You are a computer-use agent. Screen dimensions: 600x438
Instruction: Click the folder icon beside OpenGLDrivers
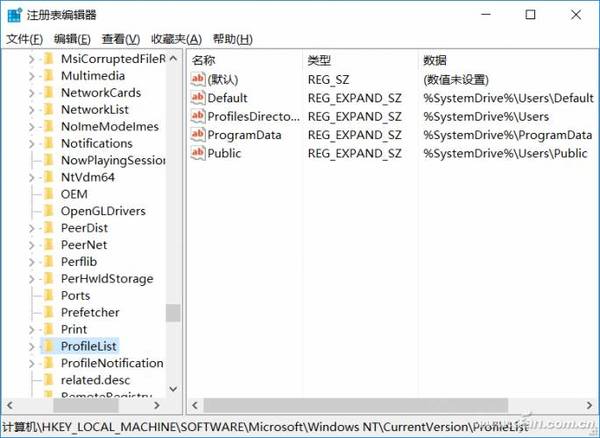(49, 211)
